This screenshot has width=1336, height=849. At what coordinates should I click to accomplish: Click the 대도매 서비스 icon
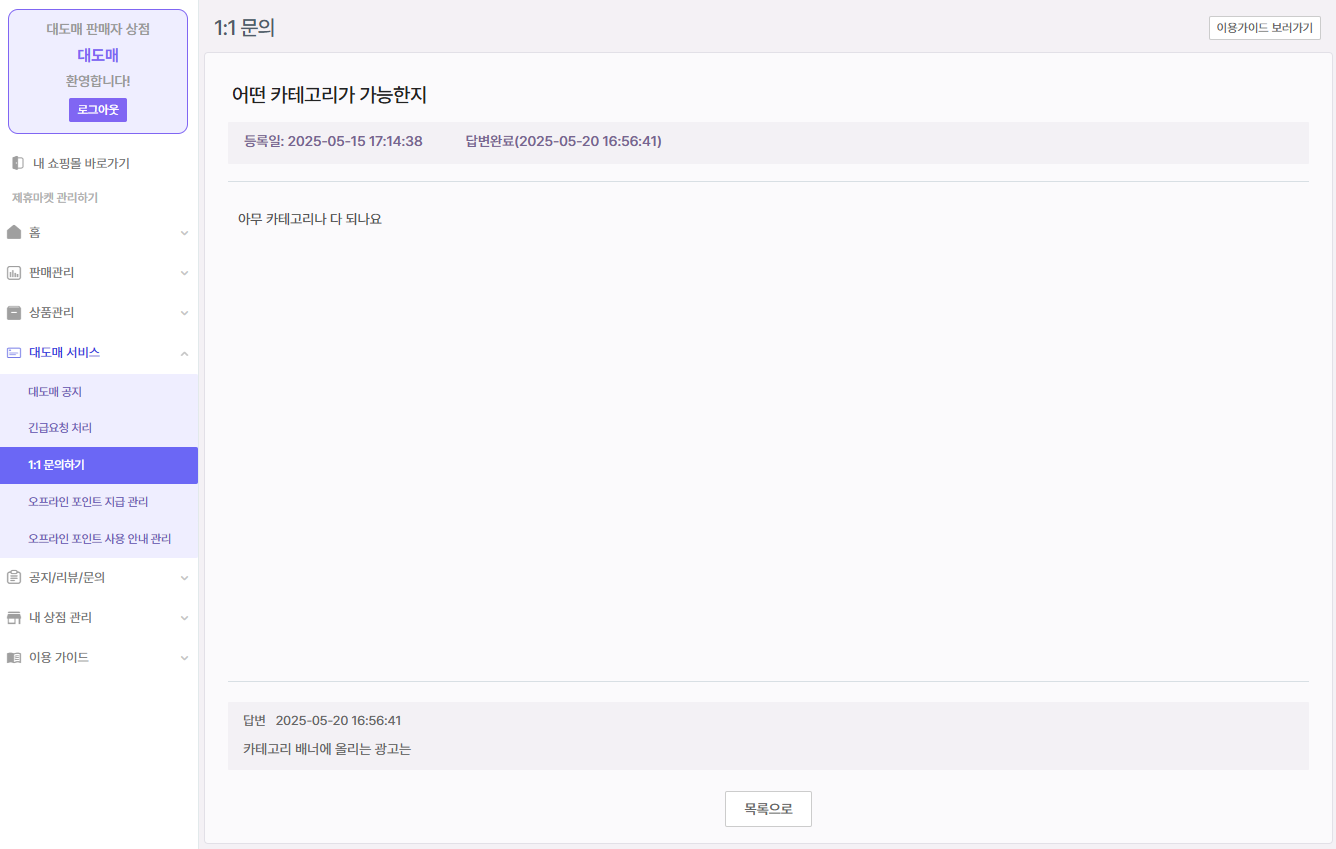[14, 352]
